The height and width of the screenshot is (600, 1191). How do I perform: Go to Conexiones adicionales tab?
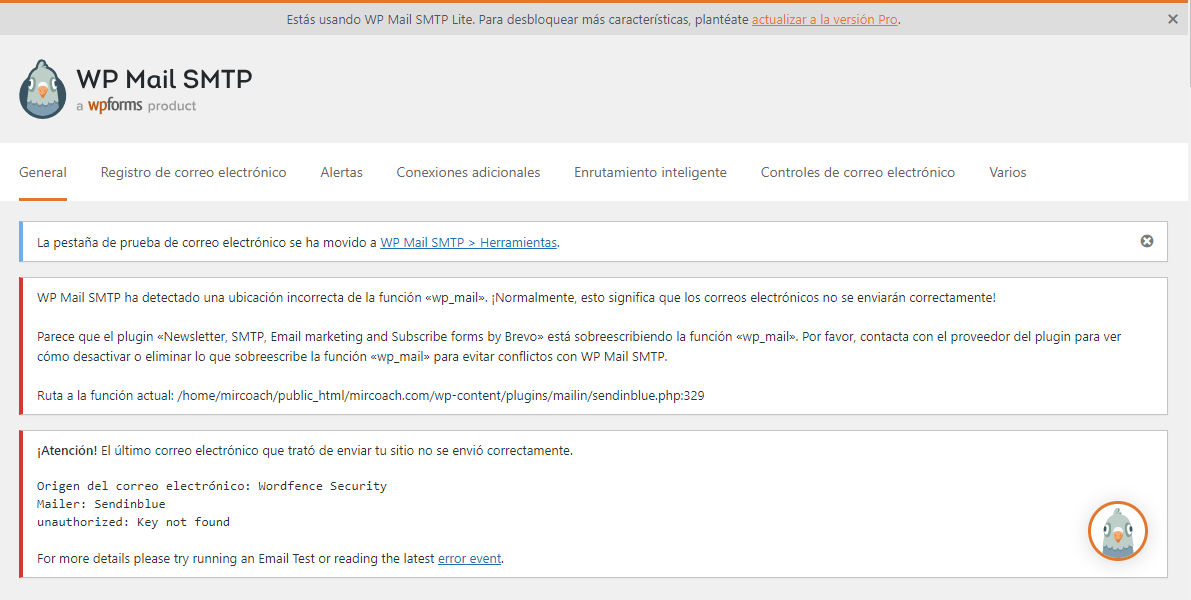468,172
